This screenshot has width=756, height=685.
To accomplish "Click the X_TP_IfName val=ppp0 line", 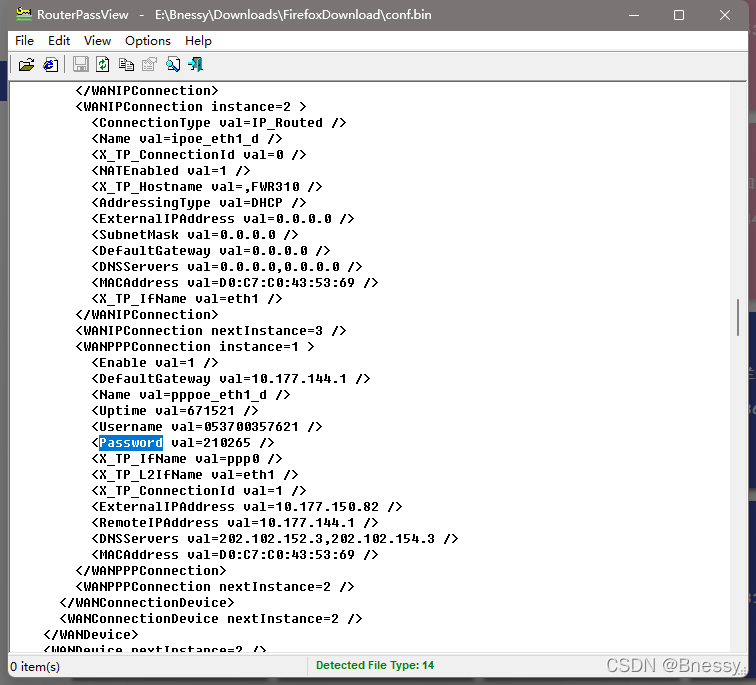I will (x=187, y=458).
